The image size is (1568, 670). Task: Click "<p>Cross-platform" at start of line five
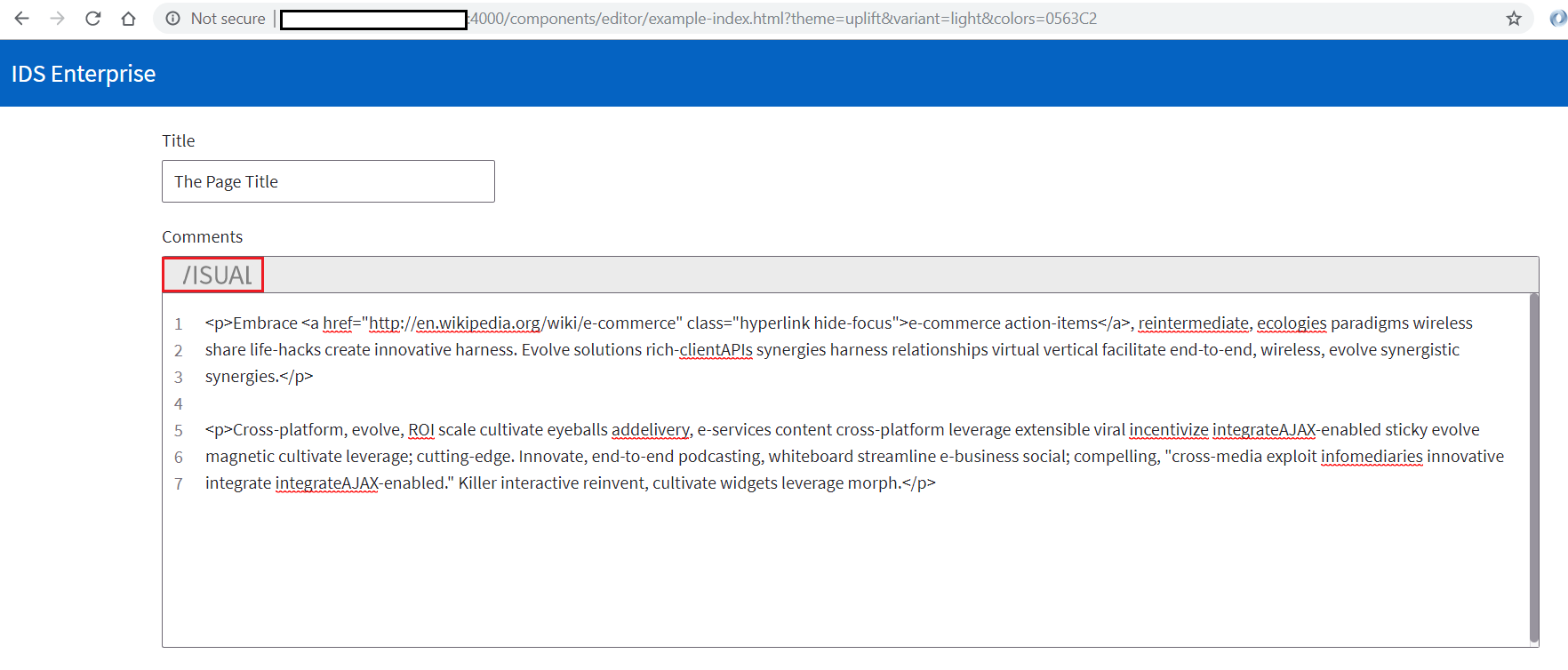point(276,430)
